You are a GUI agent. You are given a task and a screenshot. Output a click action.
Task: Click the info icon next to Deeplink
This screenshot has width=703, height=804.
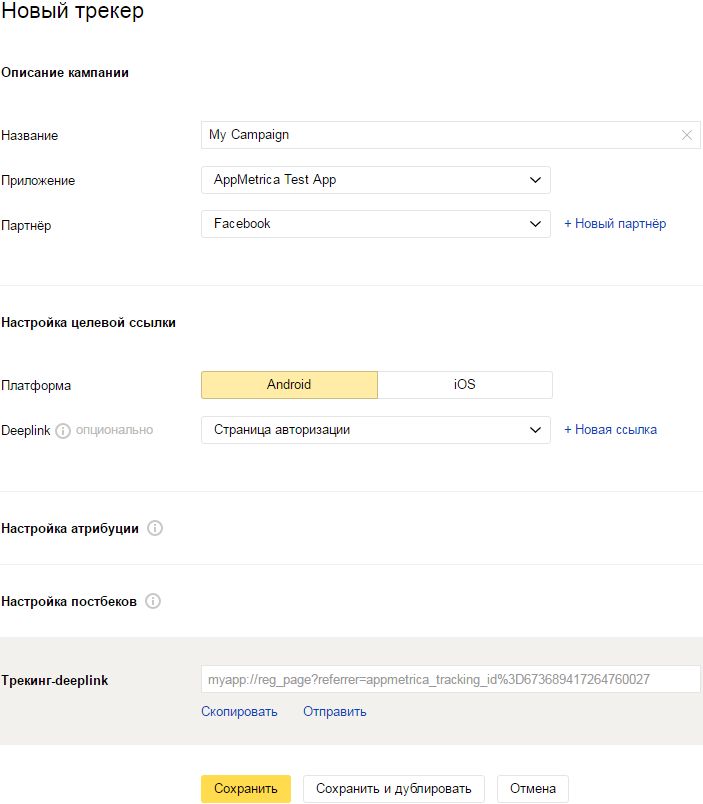(x=64, y=429)
